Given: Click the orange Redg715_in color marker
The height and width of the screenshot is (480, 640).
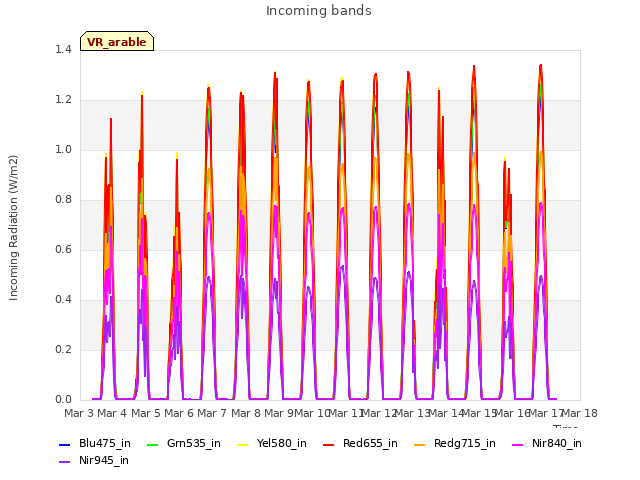Looking at the screenshot, I should (420, 444).
